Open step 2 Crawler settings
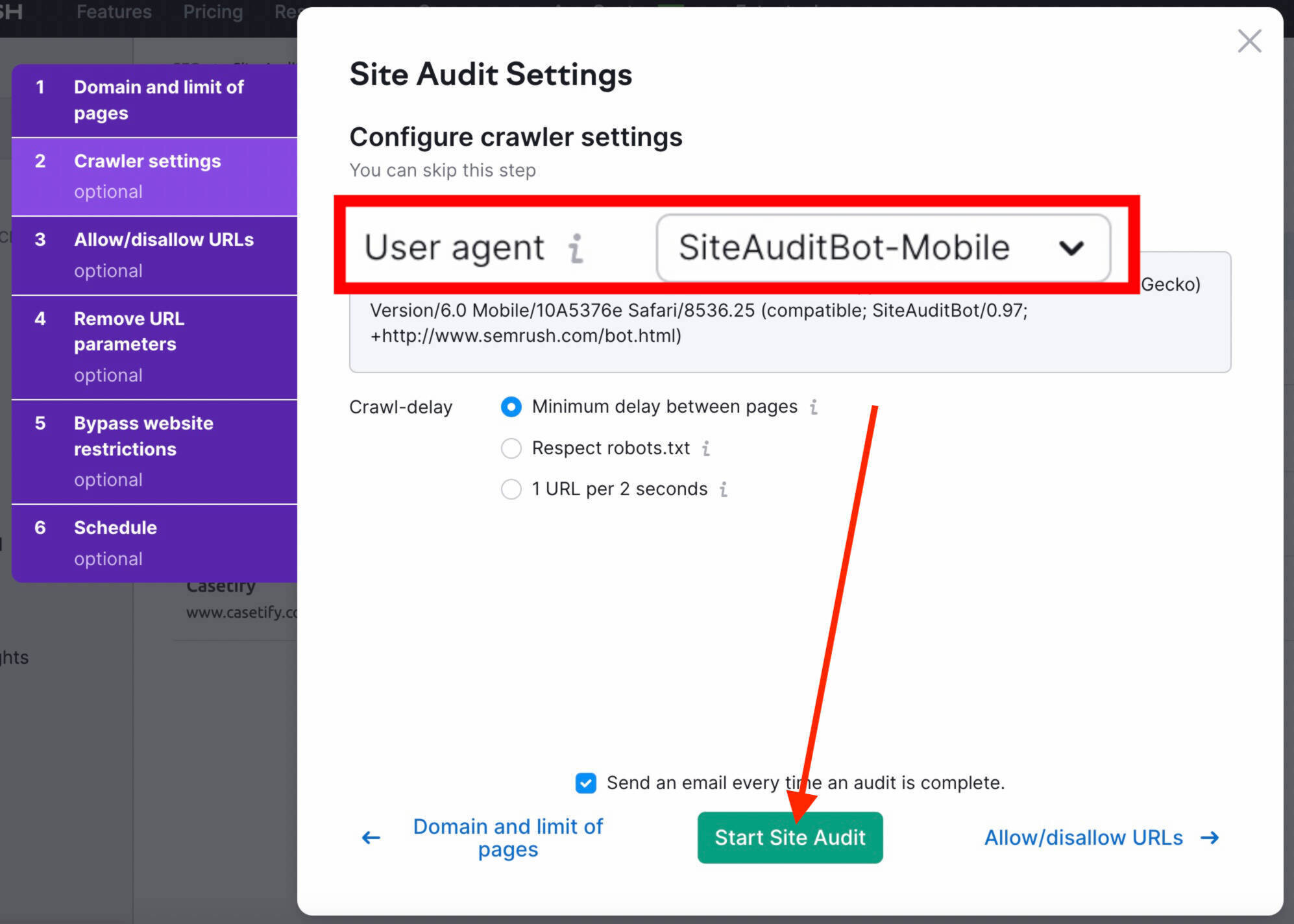Image resolution: width=1294 pixels, height=924 pixels. [154, 176]
